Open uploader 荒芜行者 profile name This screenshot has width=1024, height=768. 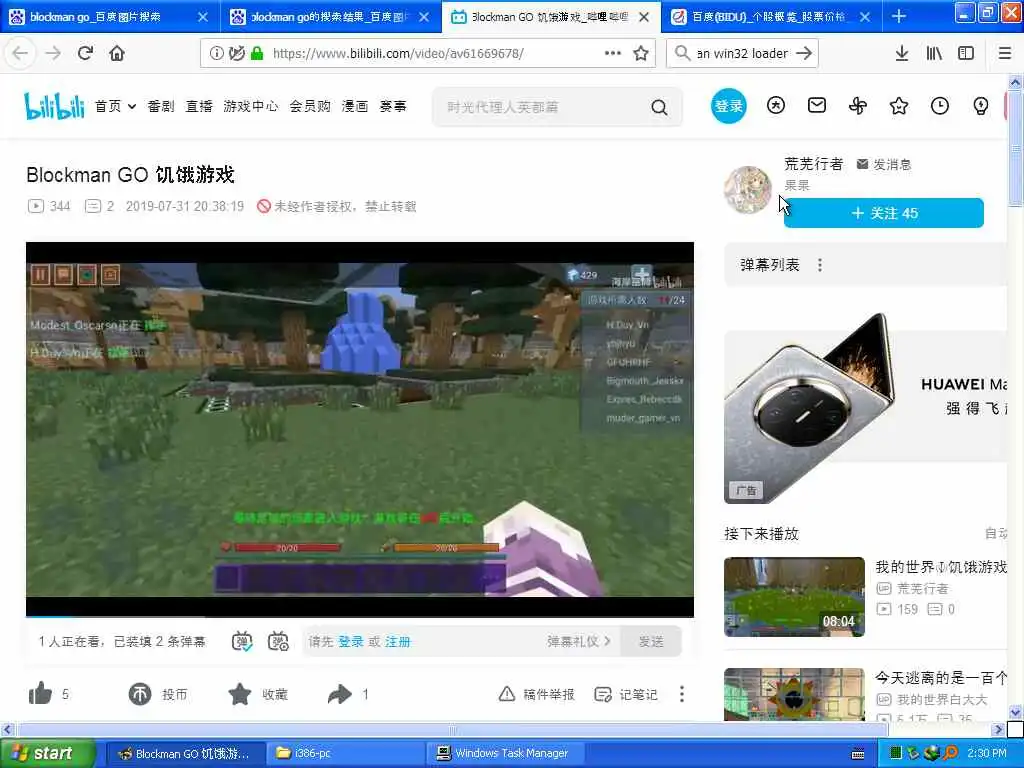(814, 163)
